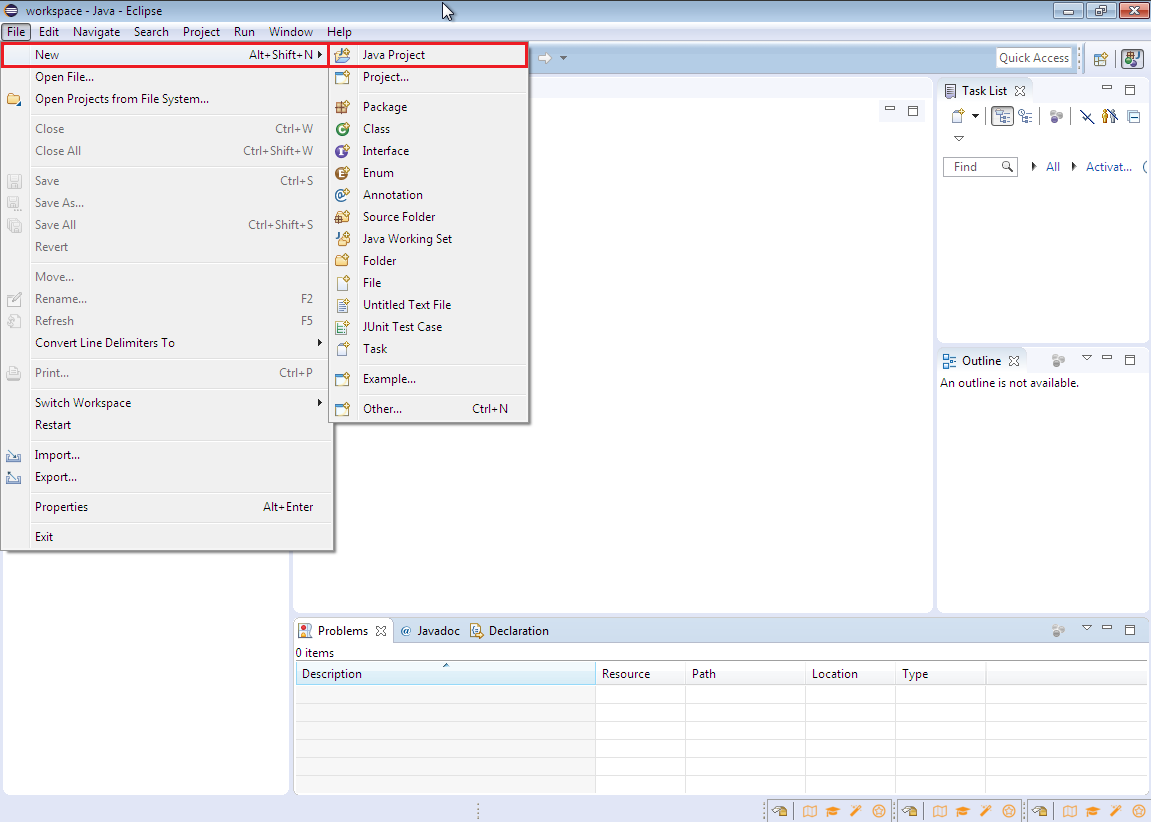Create a new Enum
1151x822 pixels.
(x=429, y=173)
